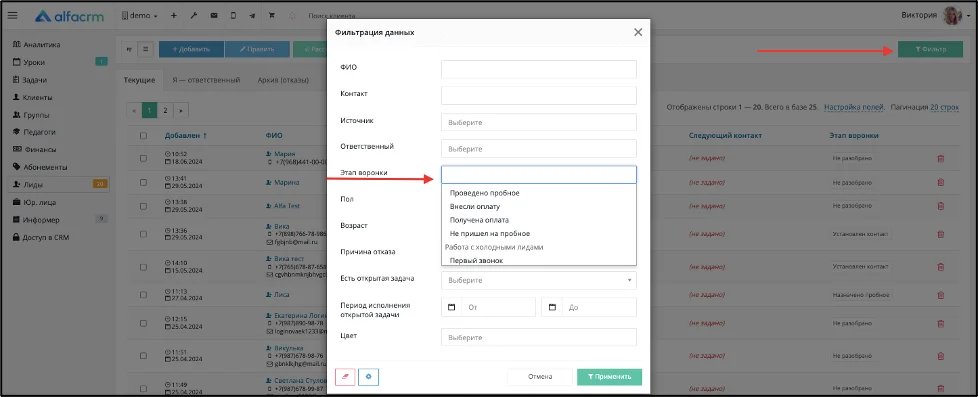Check the row checkbox for Екатерина
979x397 pixels.
click(x=144, y=323)
